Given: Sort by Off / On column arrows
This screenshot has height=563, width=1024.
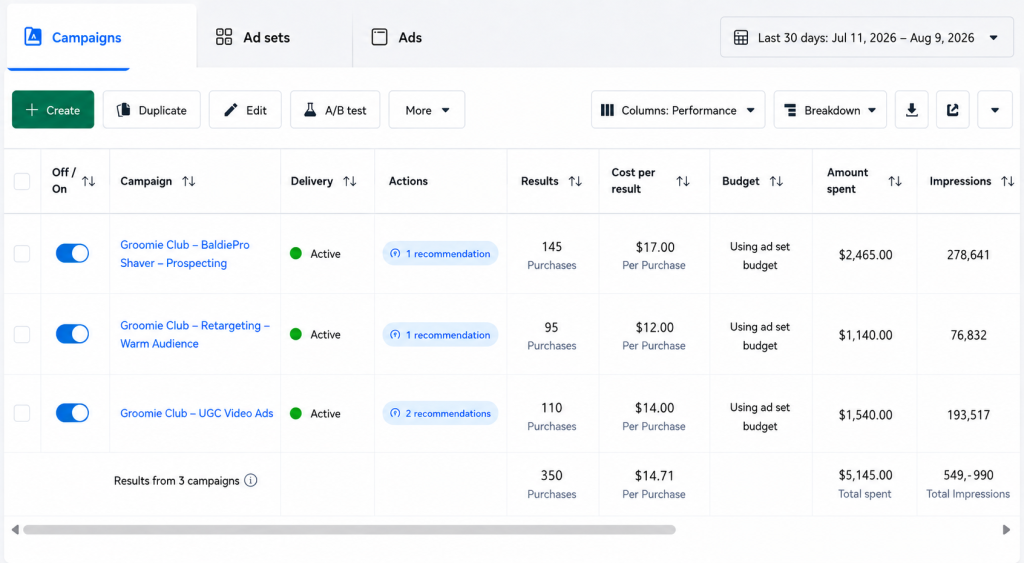Looking at the screenshot, I should tap(89, 181).
